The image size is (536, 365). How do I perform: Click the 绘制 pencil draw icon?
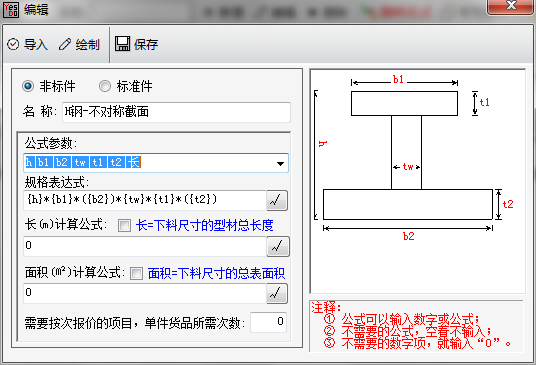65,44
